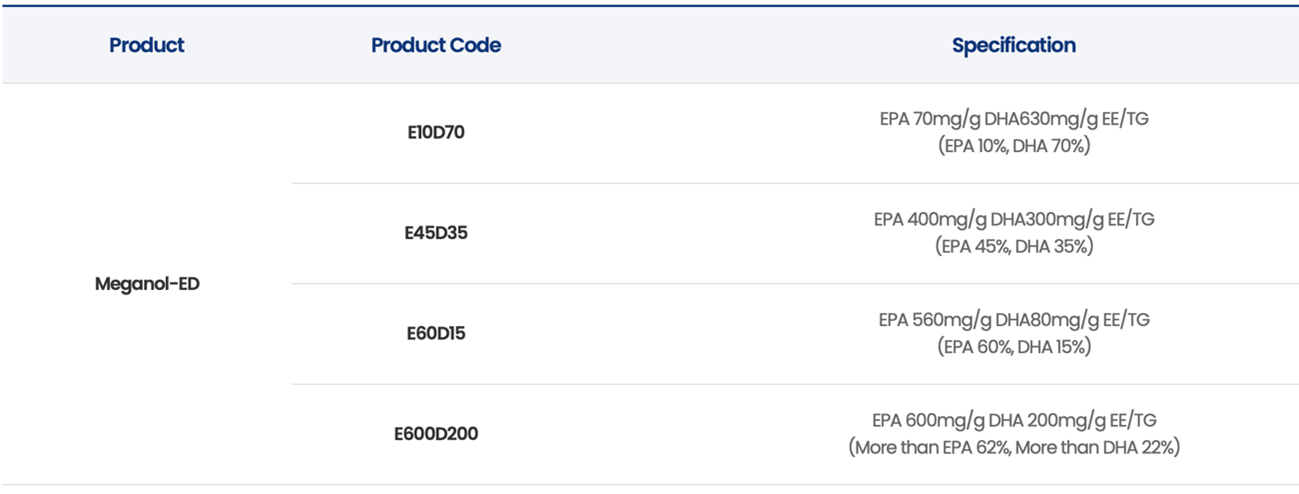Click the (EPA 45%, DHA 35%) text
1299x494 pixels.
pyautogui.click(x=1013, y=246)
